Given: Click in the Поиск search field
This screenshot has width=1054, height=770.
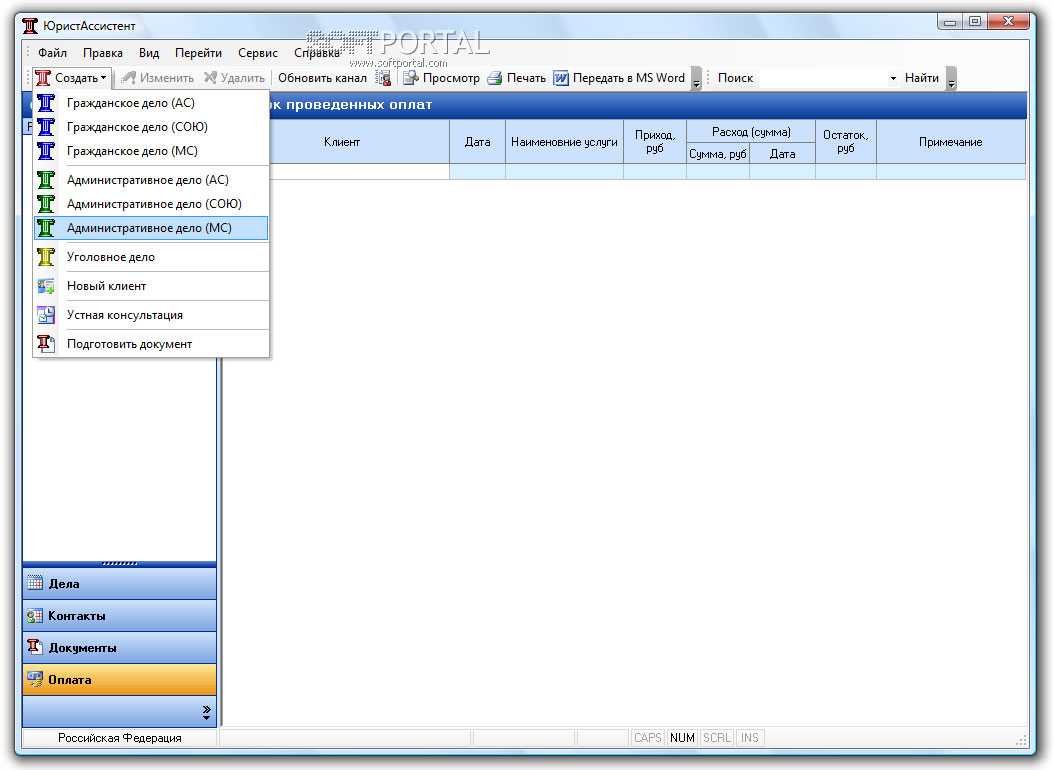Looking at the screenshot, I should pos(823,79).
